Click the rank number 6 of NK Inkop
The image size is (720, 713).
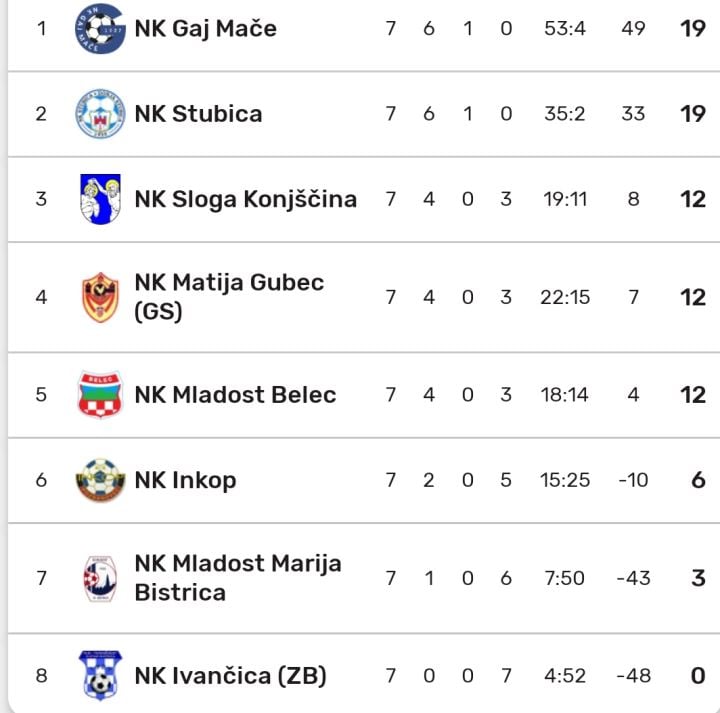point(41,480)
